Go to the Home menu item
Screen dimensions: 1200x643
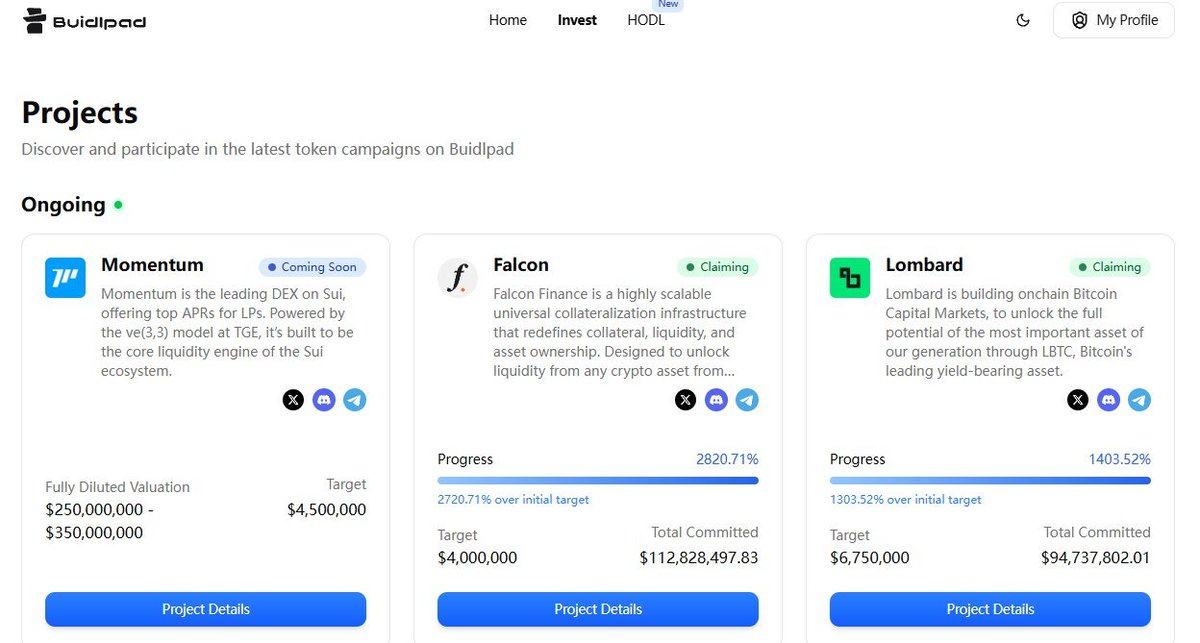pyautogui.click(x=508, y=20)
